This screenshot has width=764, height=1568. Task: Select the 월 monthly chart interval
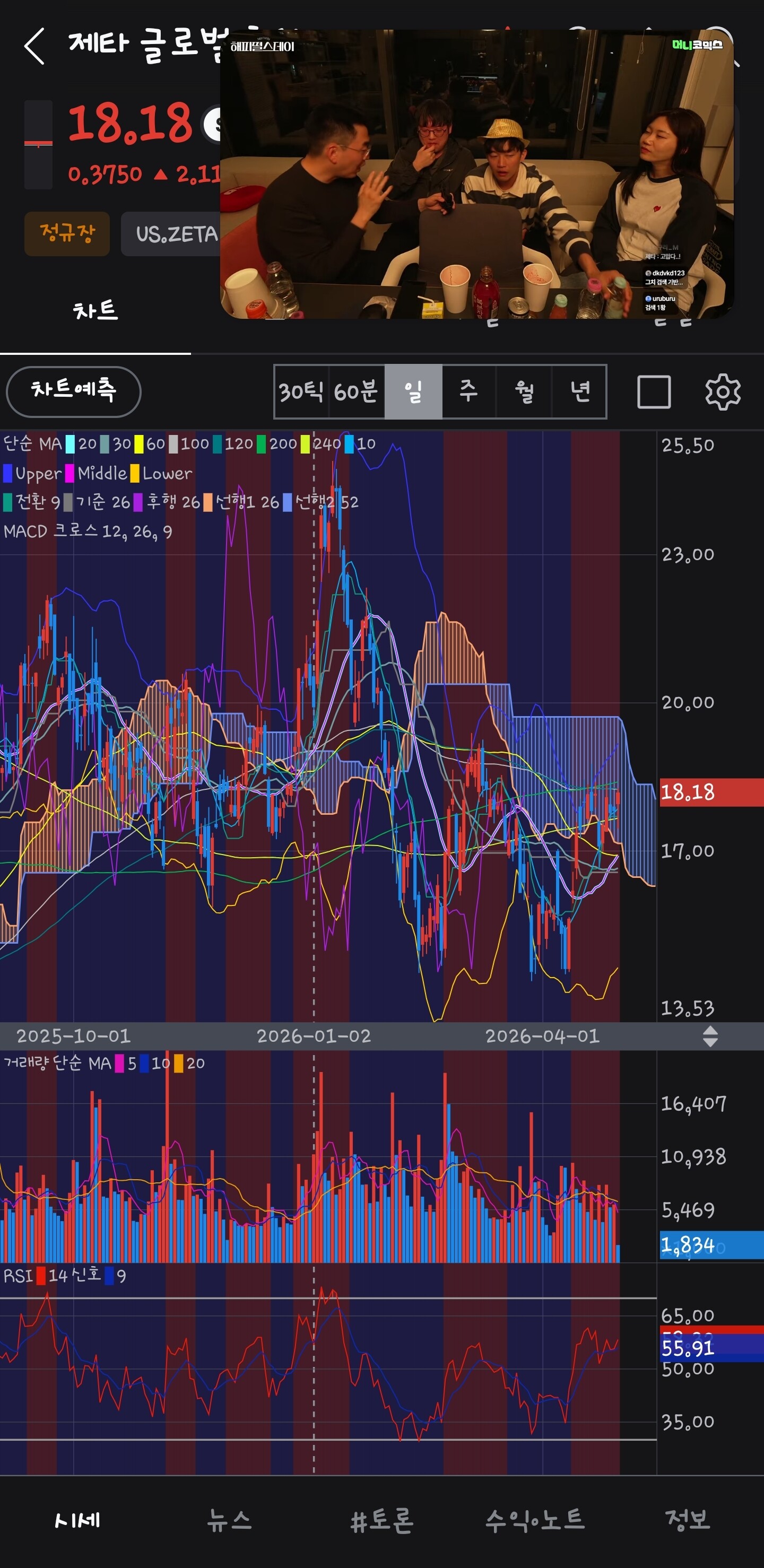(524, 391)
